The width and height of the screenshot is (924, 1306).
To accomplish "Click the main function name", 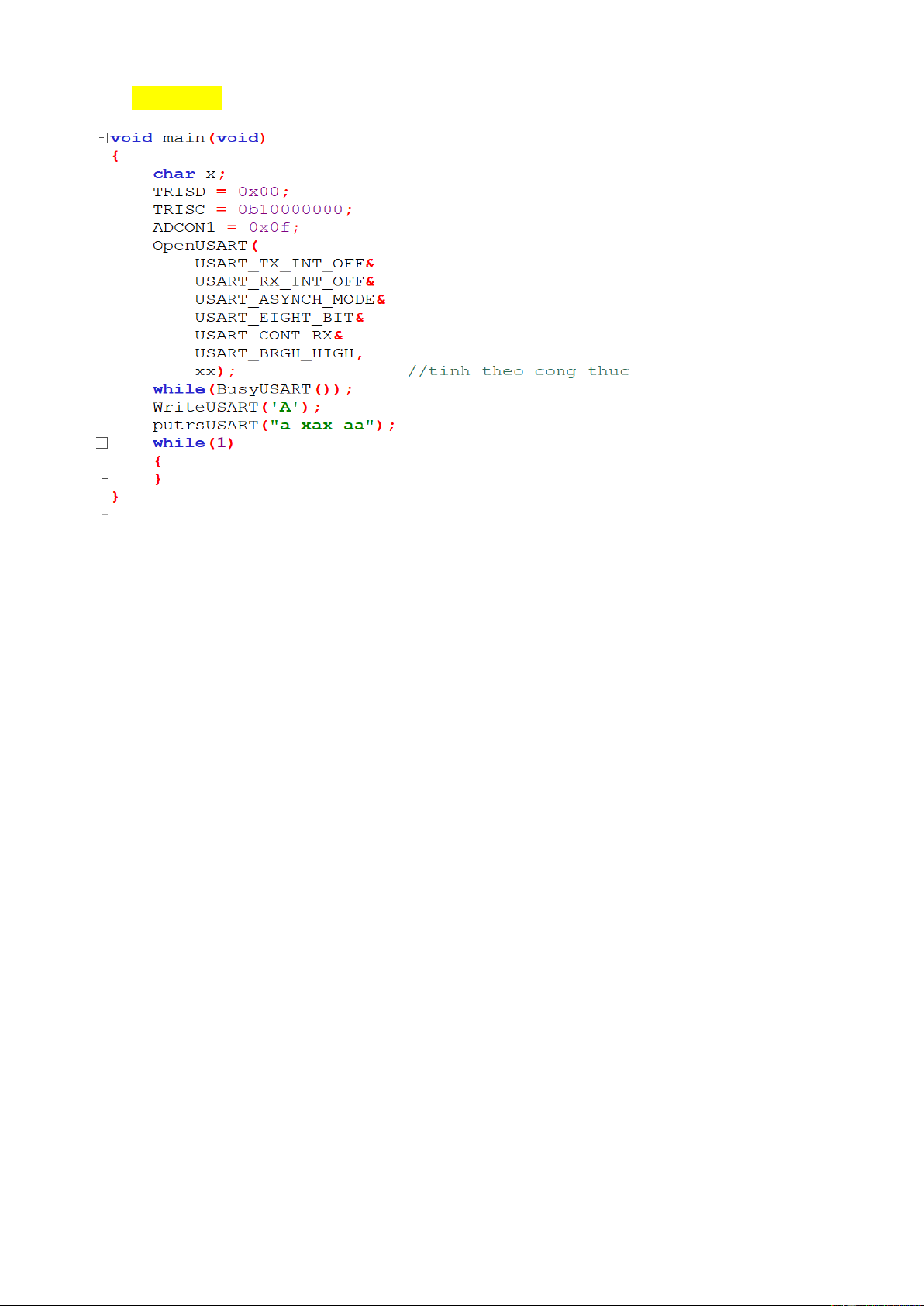I will coord(184,138).
